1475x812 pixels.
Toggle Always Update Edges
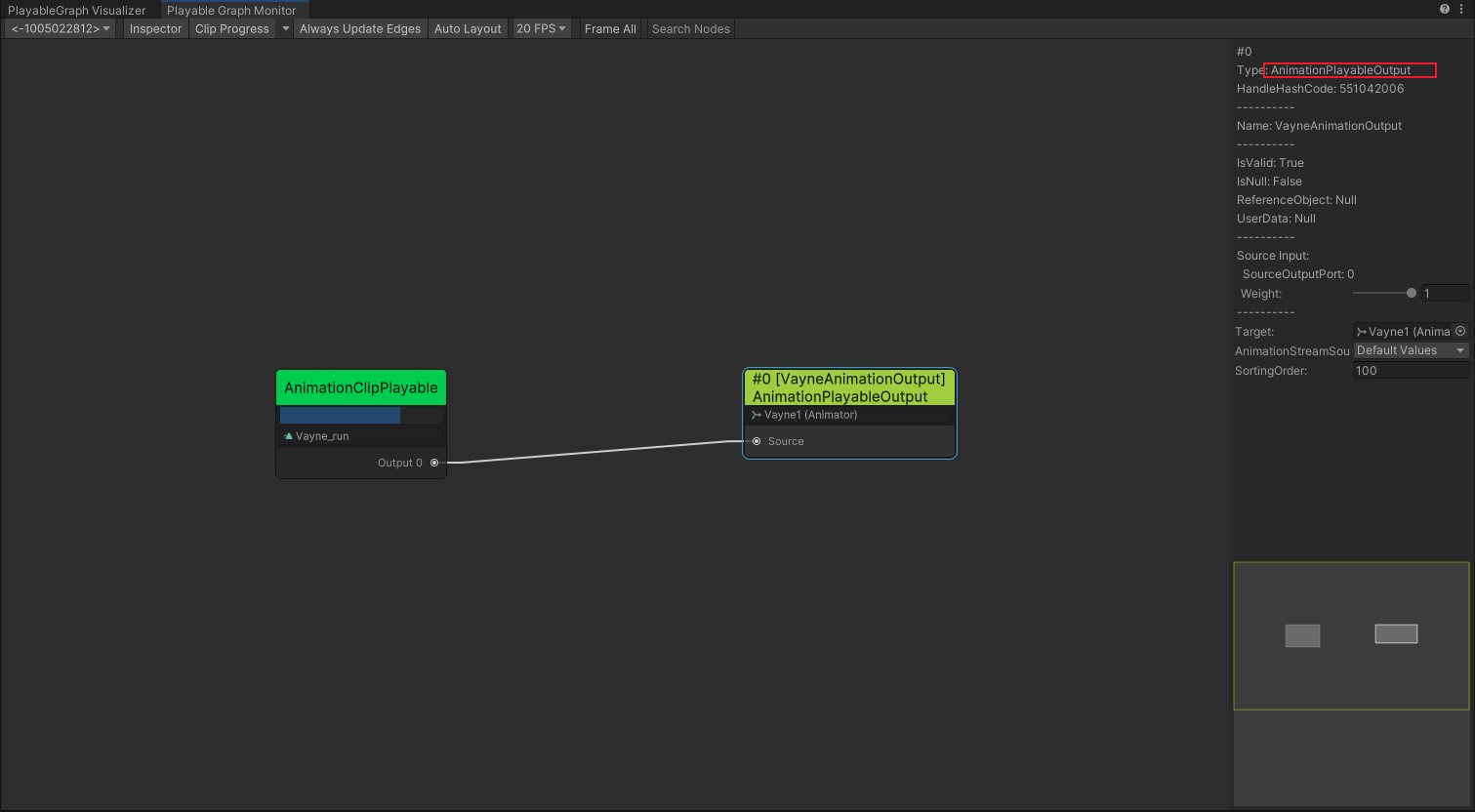pyautogui.click(x=359, y=28)
